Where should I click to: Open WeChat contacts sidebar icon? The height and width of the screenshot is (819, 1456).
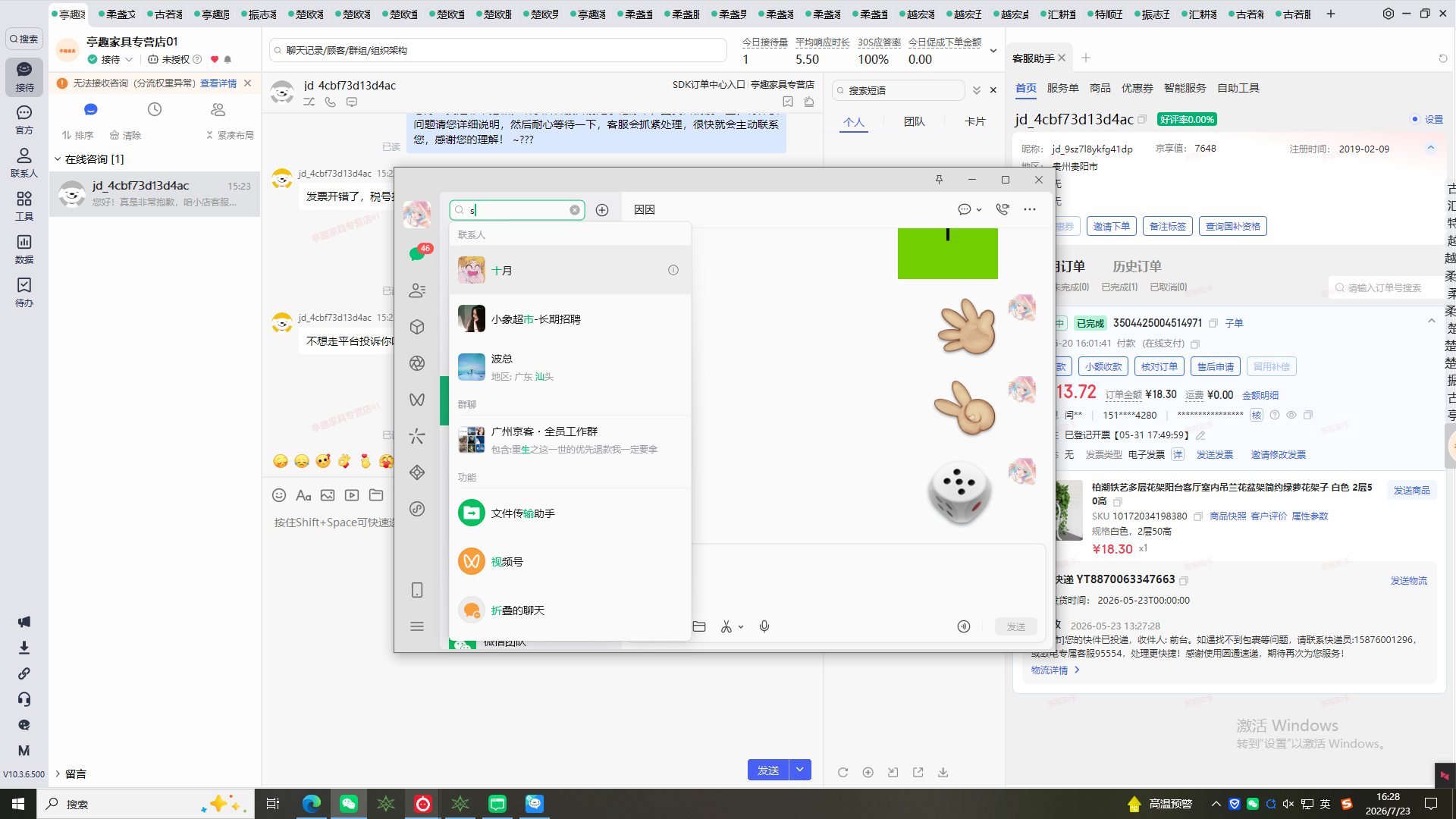coord(417,290)
